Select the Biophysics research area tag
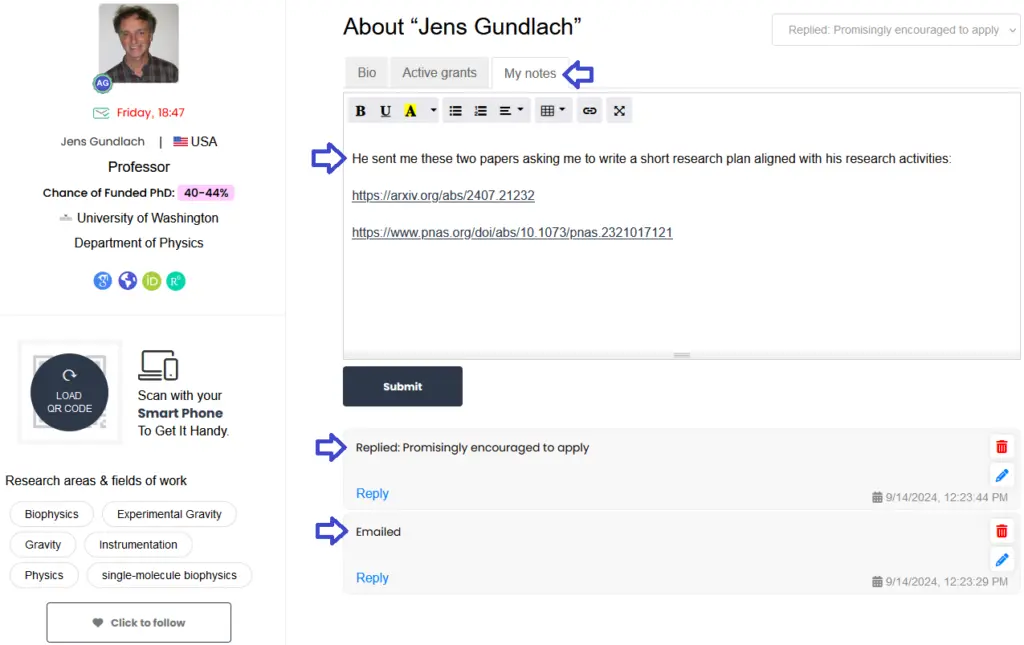 pyautogui.click(x=52, y=514)
